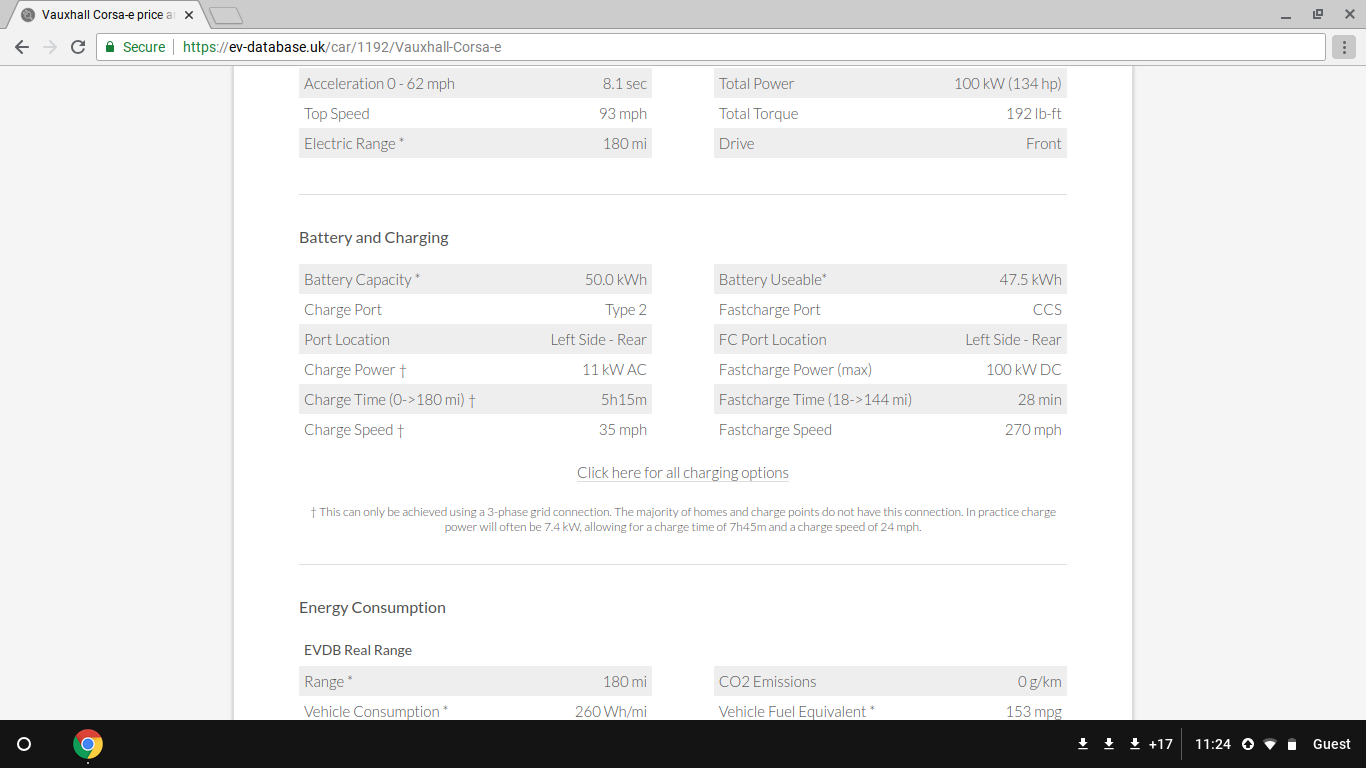
Task: Click the Battery and Charging heading
Action: coord(374,238)
